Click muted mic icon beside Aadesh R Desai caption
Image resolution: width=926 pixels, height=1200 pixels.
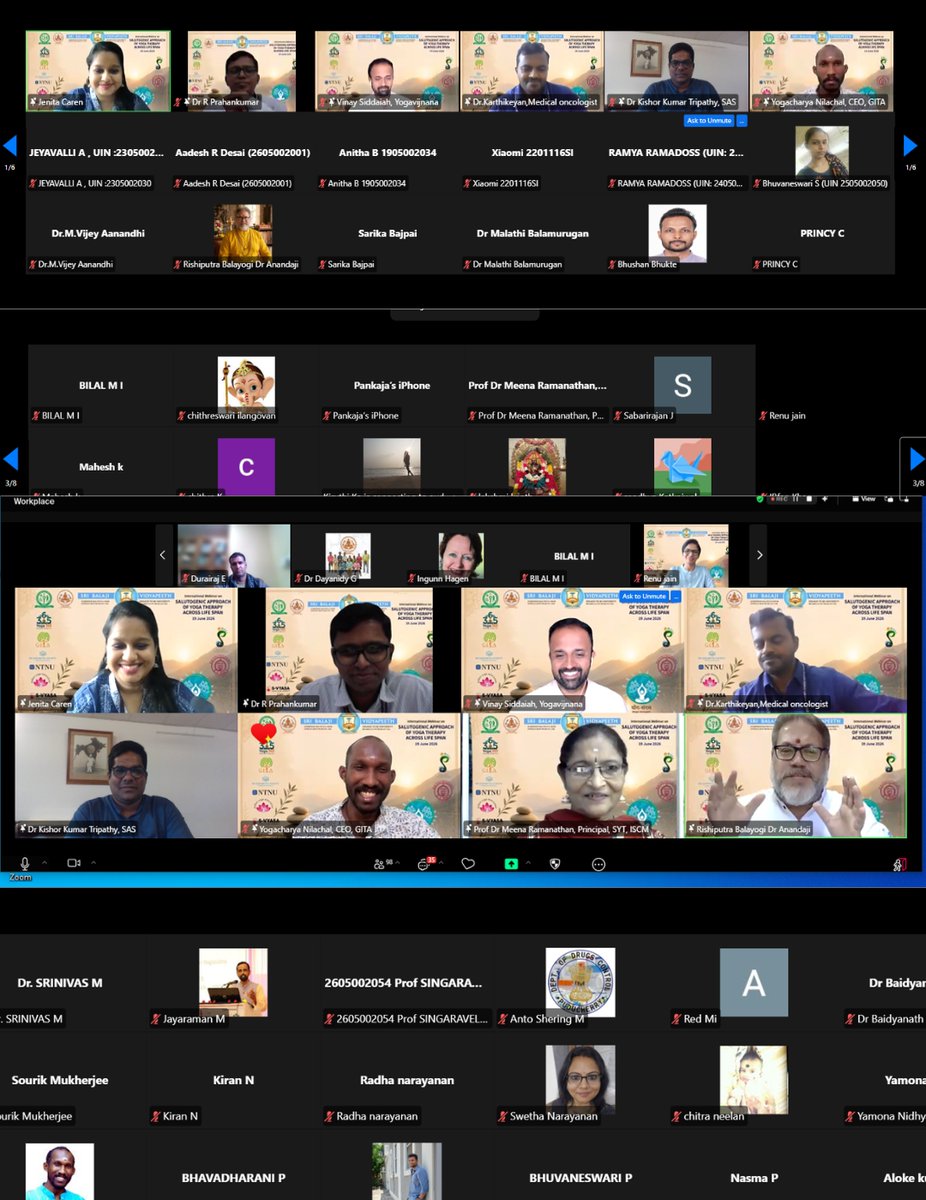178,184
